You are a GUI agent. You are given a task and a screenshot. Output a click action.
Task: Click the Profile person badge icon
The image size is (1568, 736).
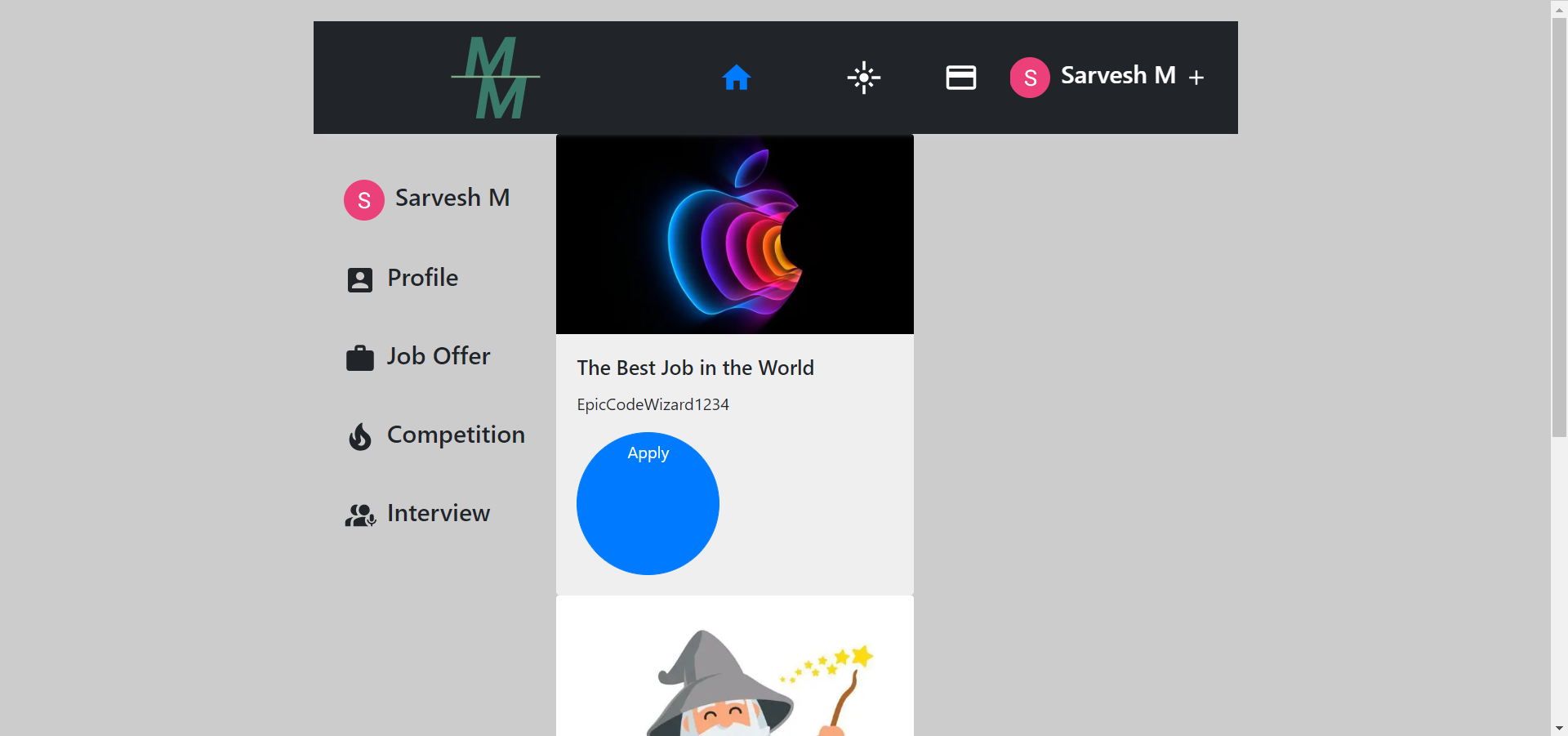click(360, 279)
